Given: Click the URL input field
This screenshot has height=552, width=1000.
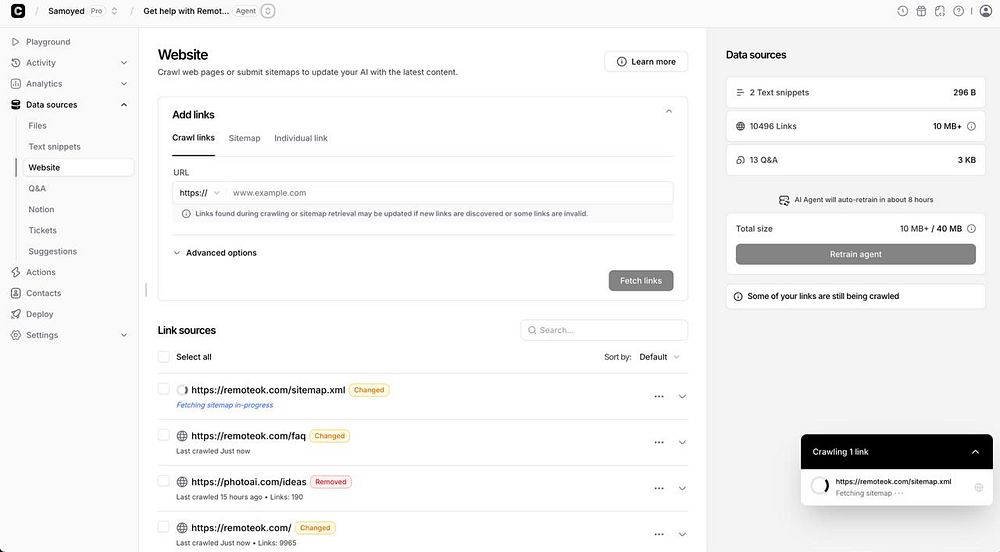Looking at the screenshot, I should [448, 193].
